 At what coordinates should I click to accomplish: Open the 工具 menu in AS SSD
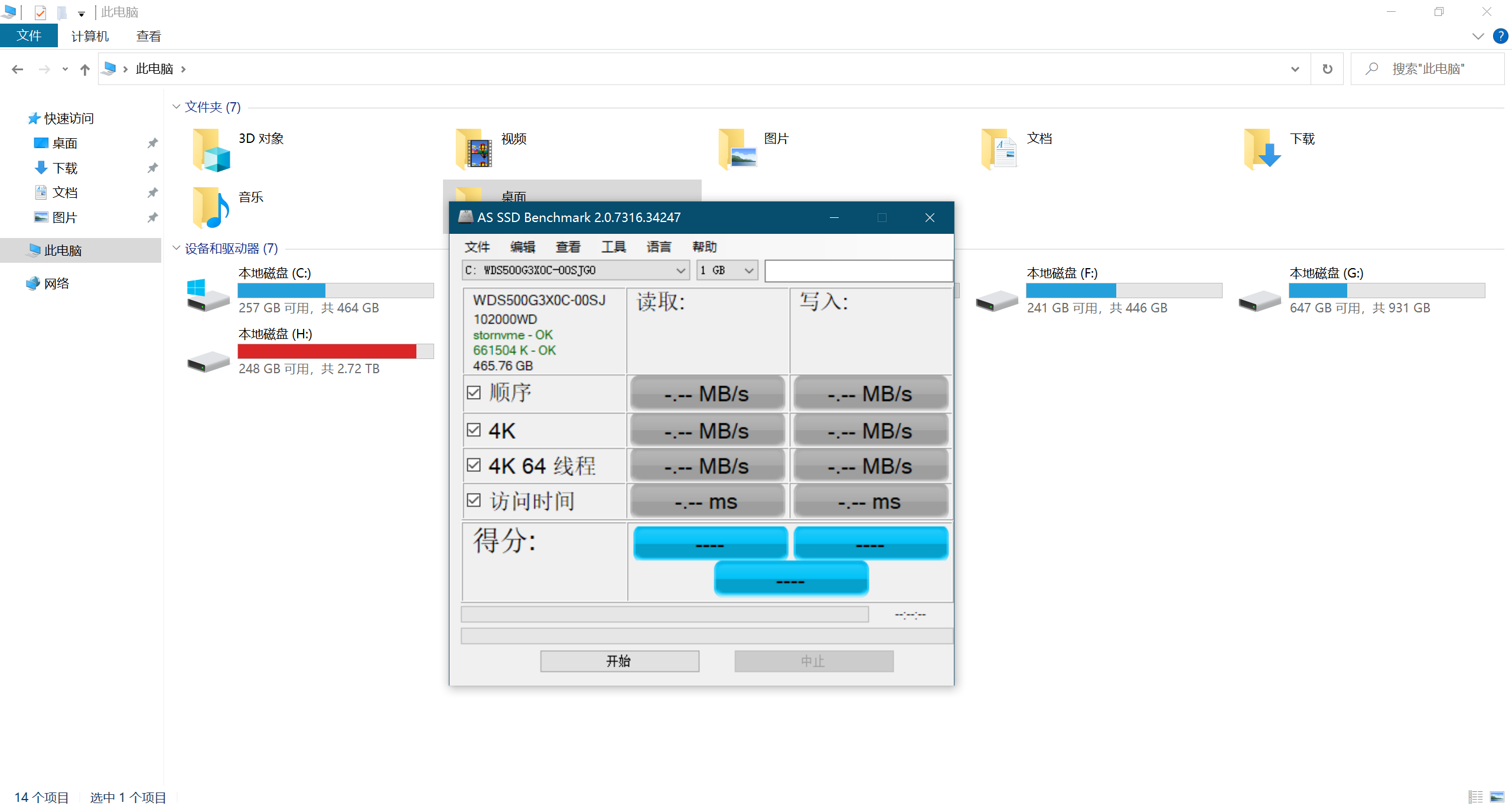point(613,247)
